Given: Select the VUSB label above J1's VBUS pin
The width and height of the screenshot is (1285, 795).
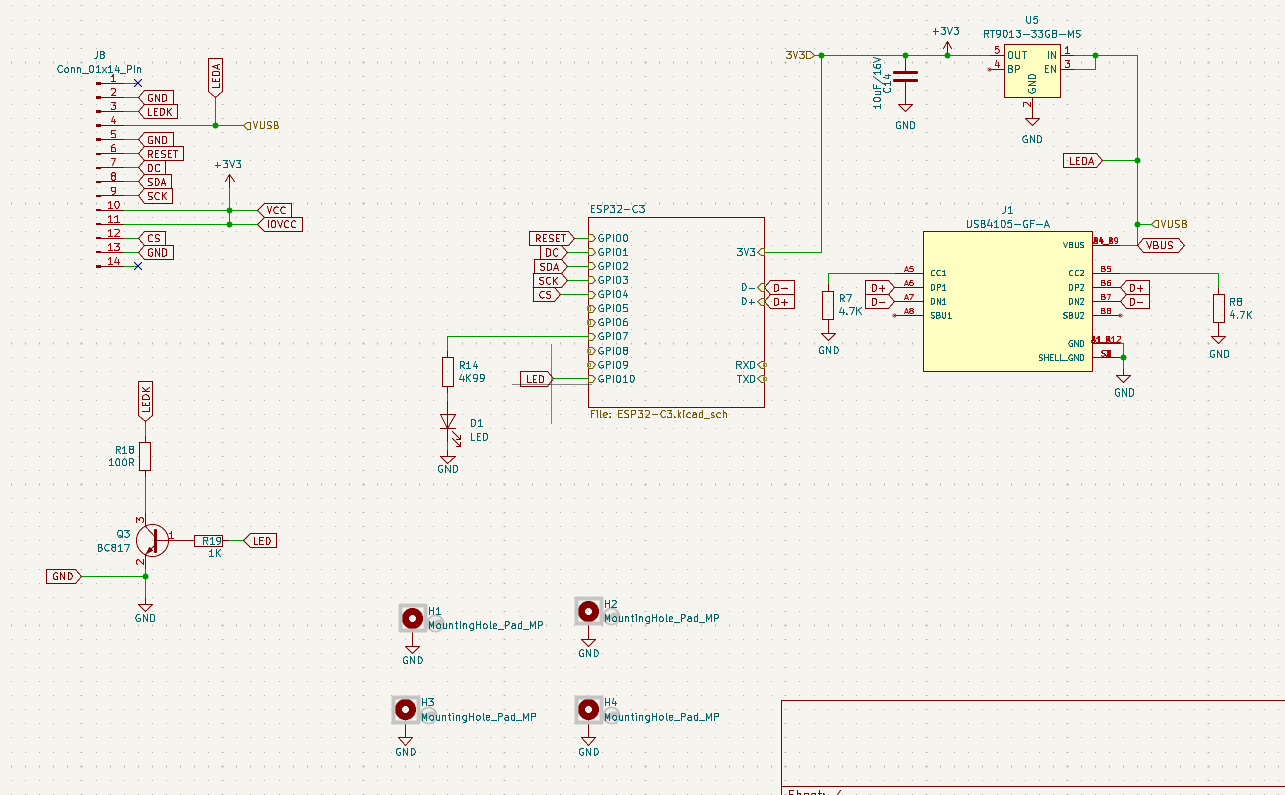Looking at the screenshot, I should pyautogui.click(x=1170, y=224).
